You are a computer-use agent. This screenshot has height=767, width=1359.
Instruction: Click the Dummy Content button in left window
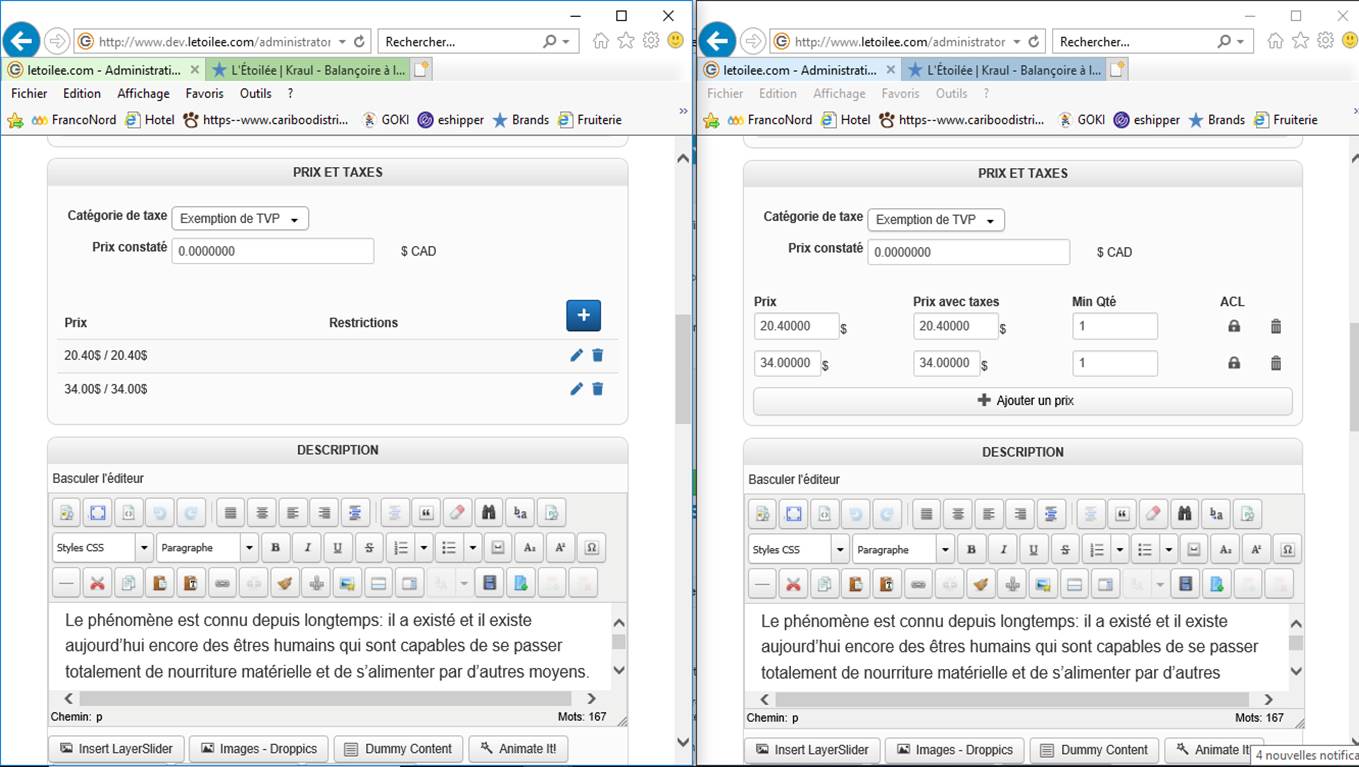tap(398, 748)
